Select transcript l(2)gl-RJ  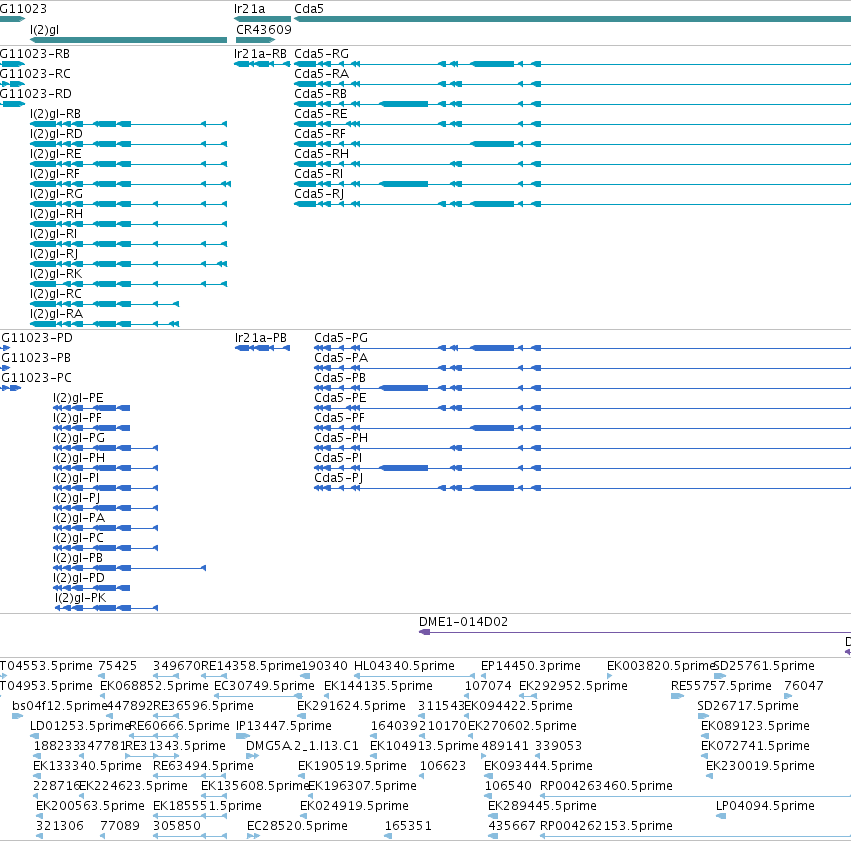[128, 264]
